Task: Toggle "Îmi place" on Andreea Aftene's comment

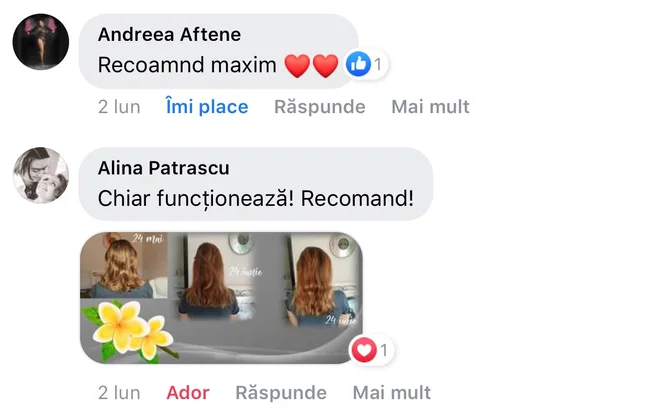Action: (x=207, y=107)
